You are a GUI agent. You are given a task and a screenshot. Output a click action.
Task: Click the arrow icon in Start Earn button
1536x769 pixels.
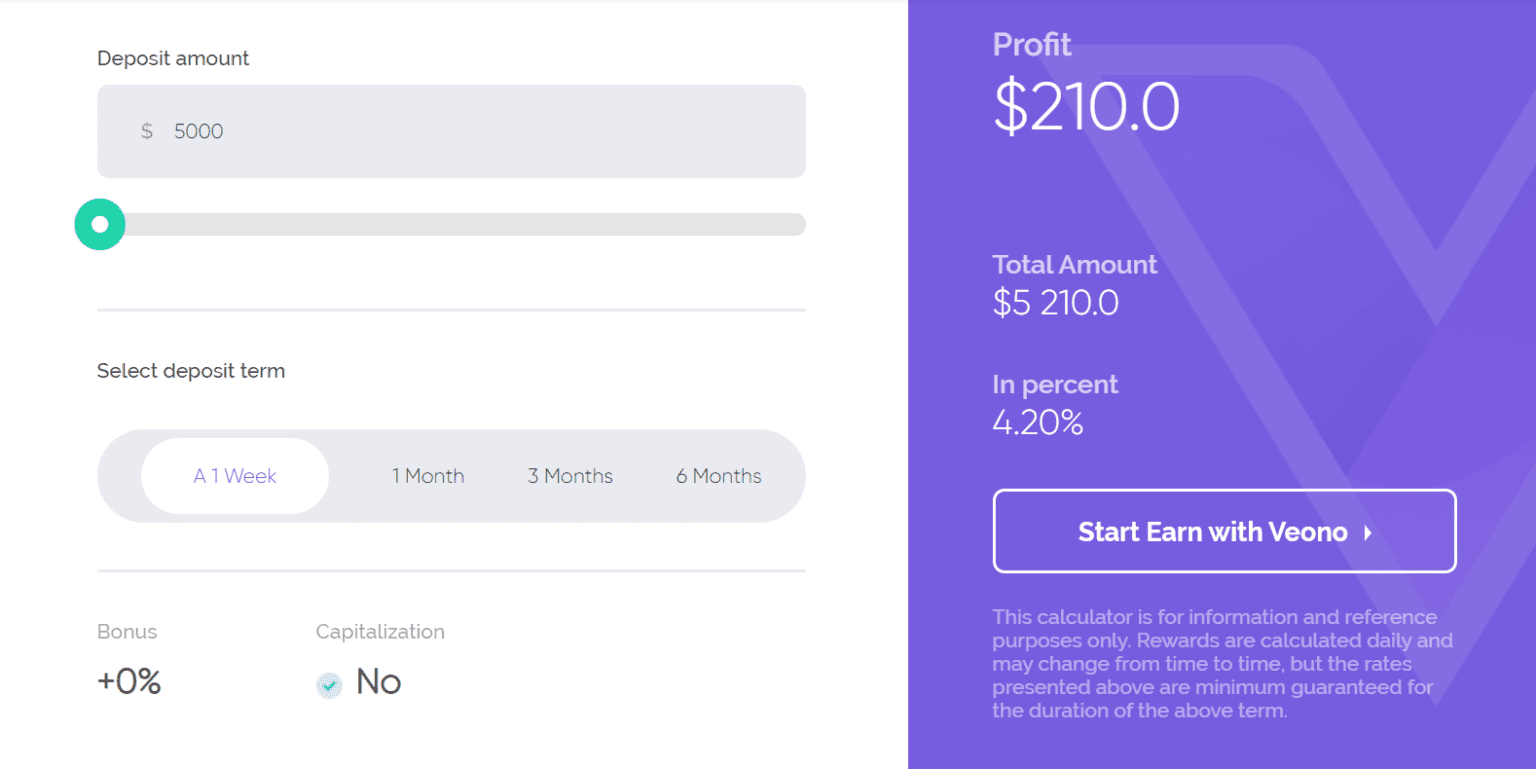(x=1367, y=532)
